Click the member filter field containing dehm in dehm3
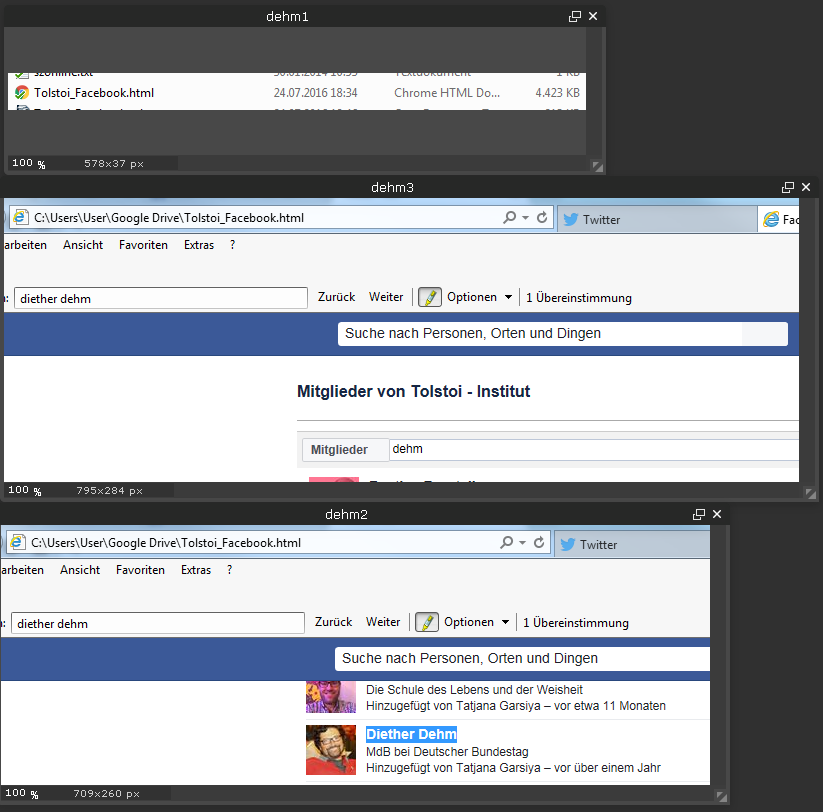The width and height of the screenshot is (823, 812). pos(594,450)
